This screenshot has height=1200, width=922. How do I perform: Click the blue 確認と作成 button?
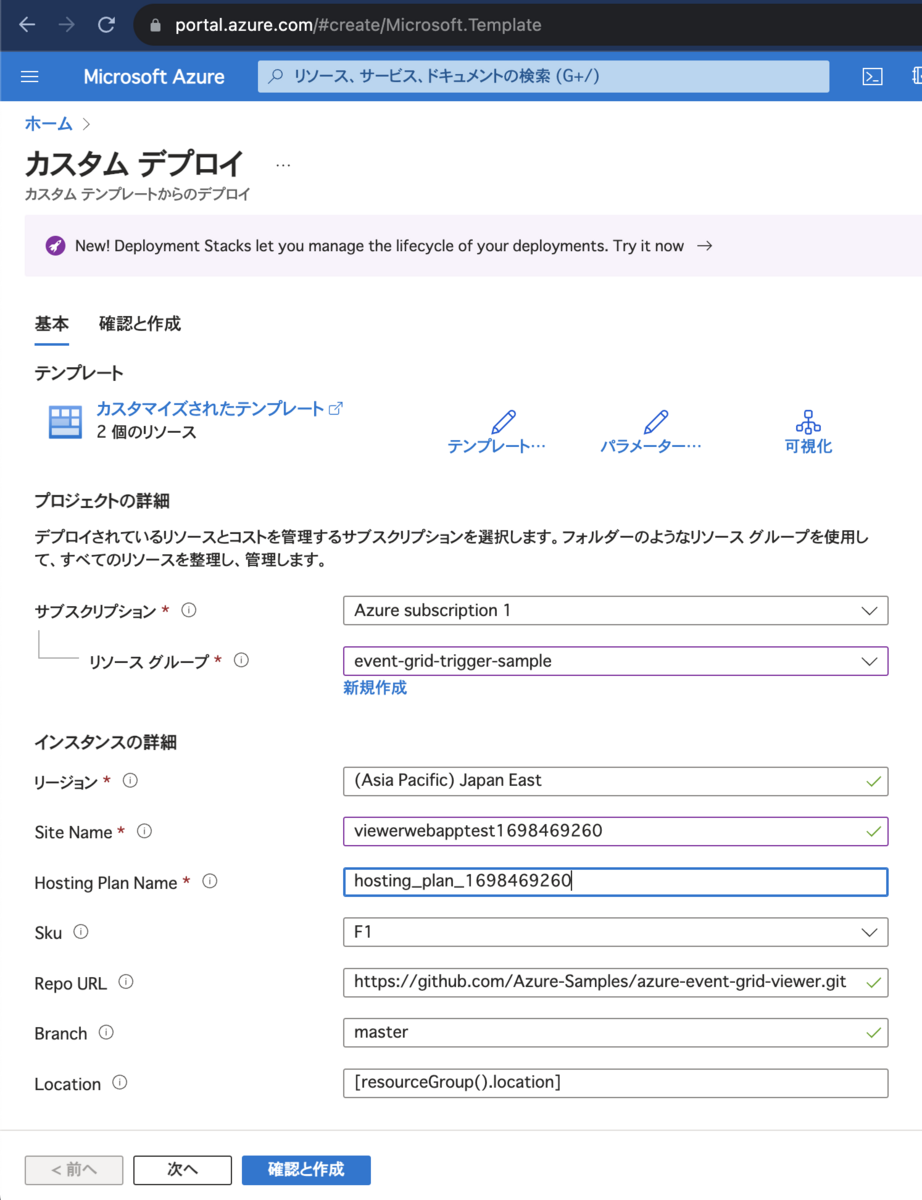click(x=306, y=1170)
